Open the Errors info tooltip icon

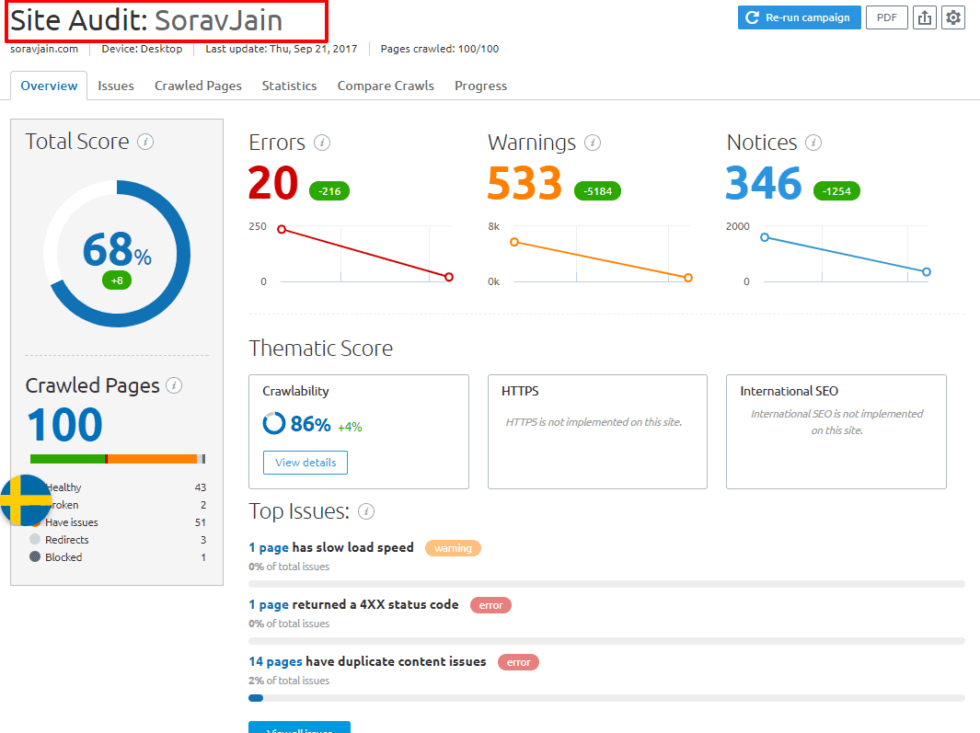(322, 142)
